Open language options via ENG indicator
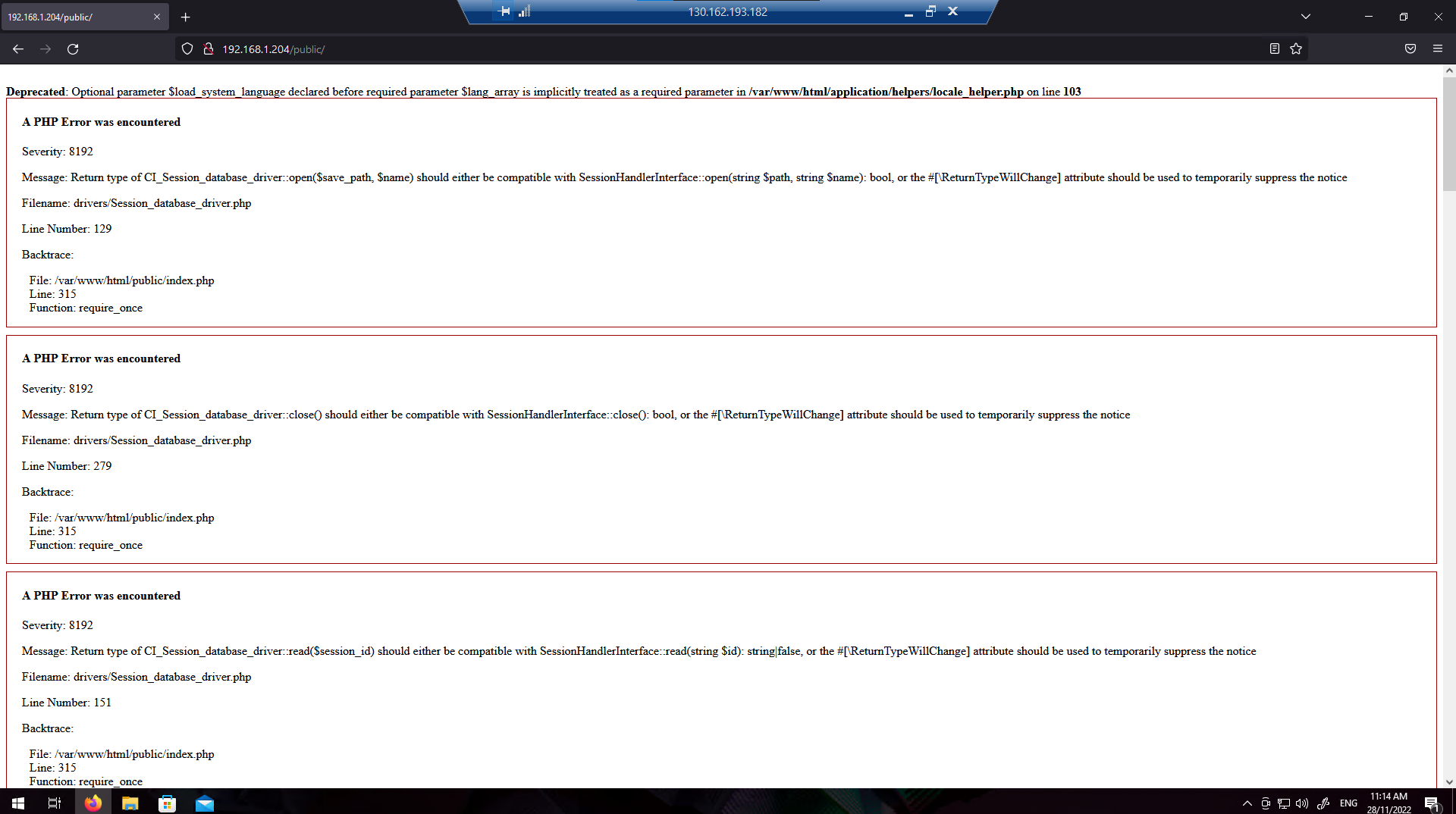 pyautogui.click(x=1348, y=803)
